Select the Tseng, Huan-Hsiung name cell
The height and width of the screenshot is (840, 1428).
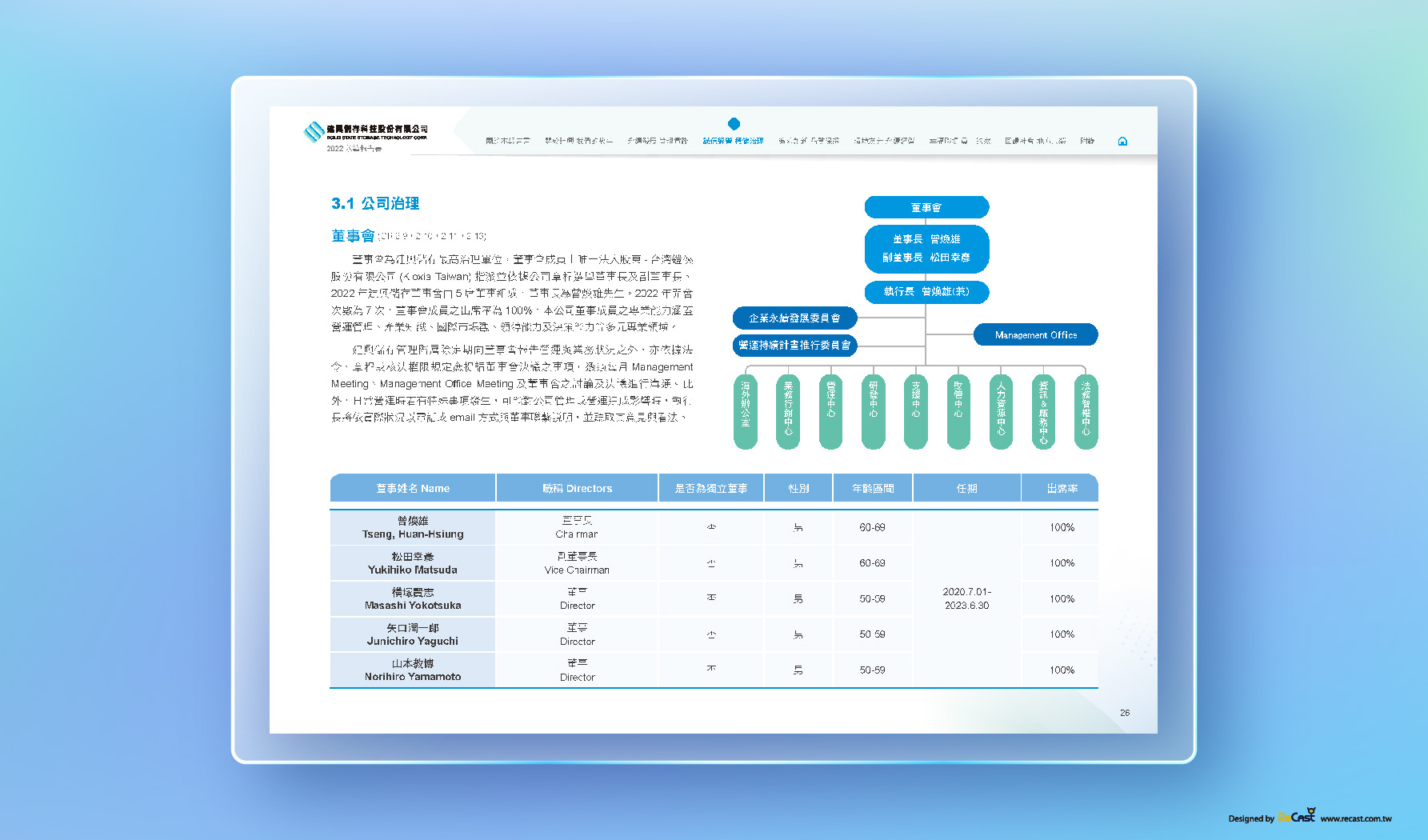413,527
